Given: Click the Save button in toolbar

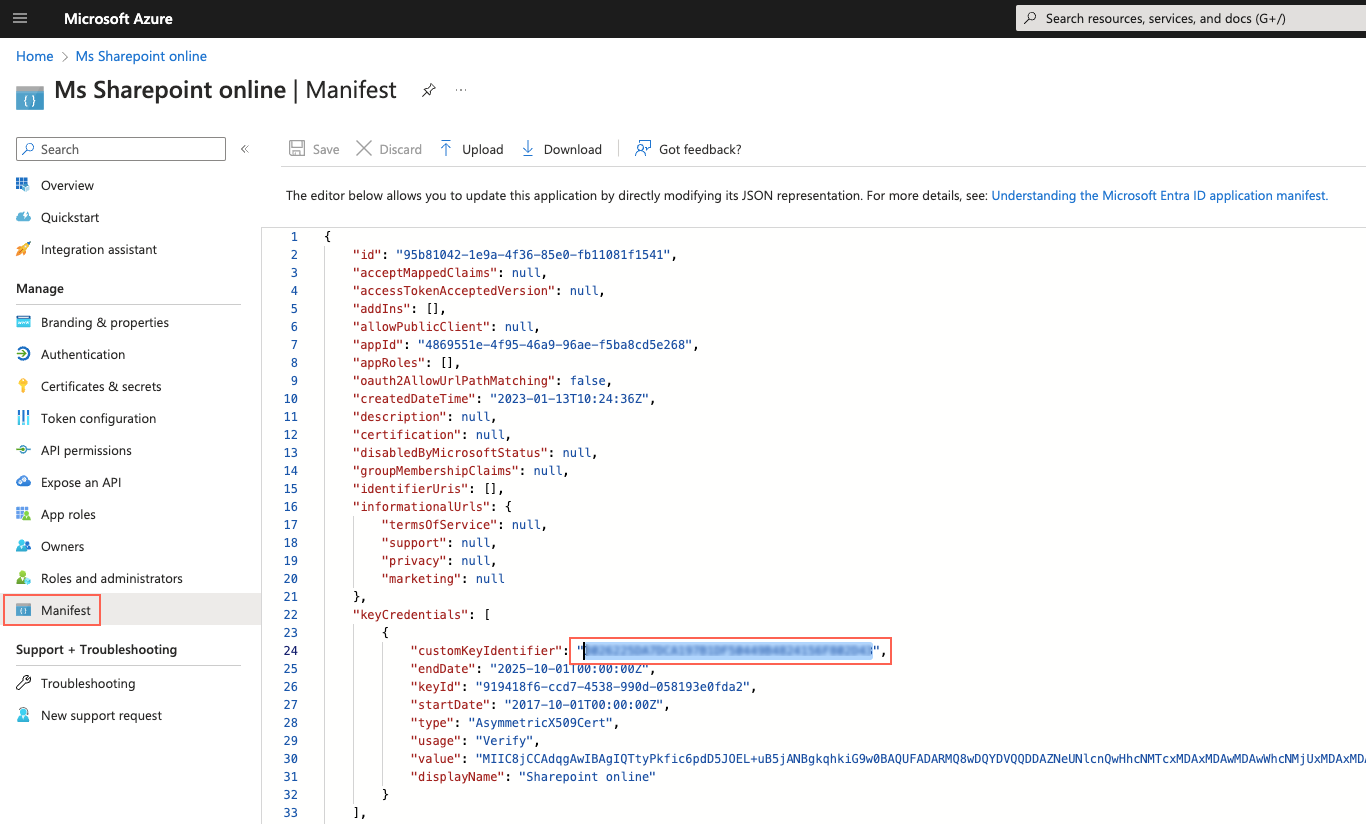Looking at the screenshot, I should click(x=314, y=149).
